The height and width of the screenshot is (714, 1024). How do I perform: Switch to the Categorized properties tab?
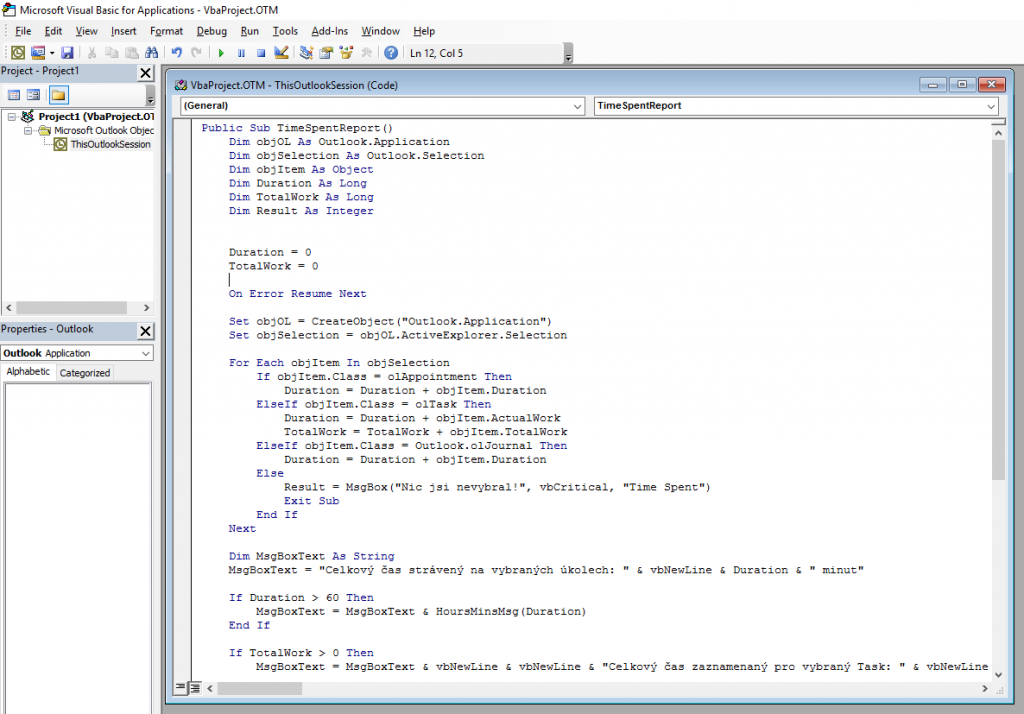click(85, 373)
